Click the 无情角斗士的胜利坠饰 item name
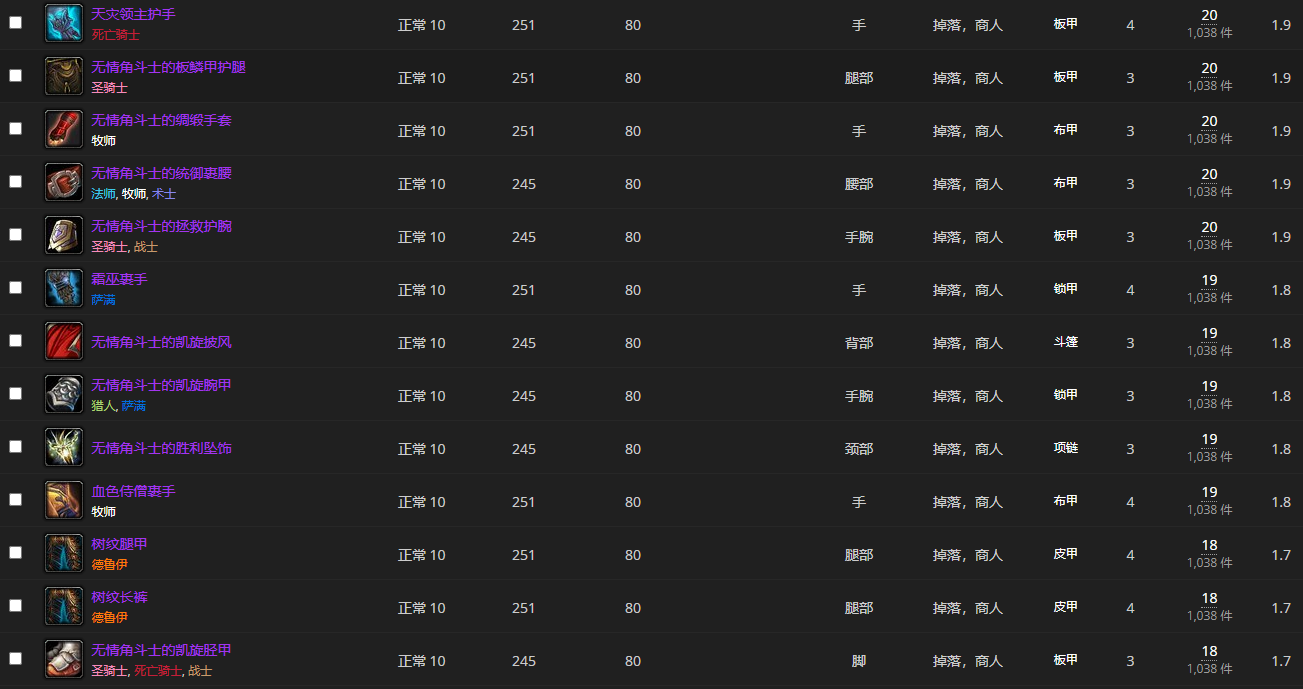This screenshot has height=689, width=1303. (x=161, y=448)
